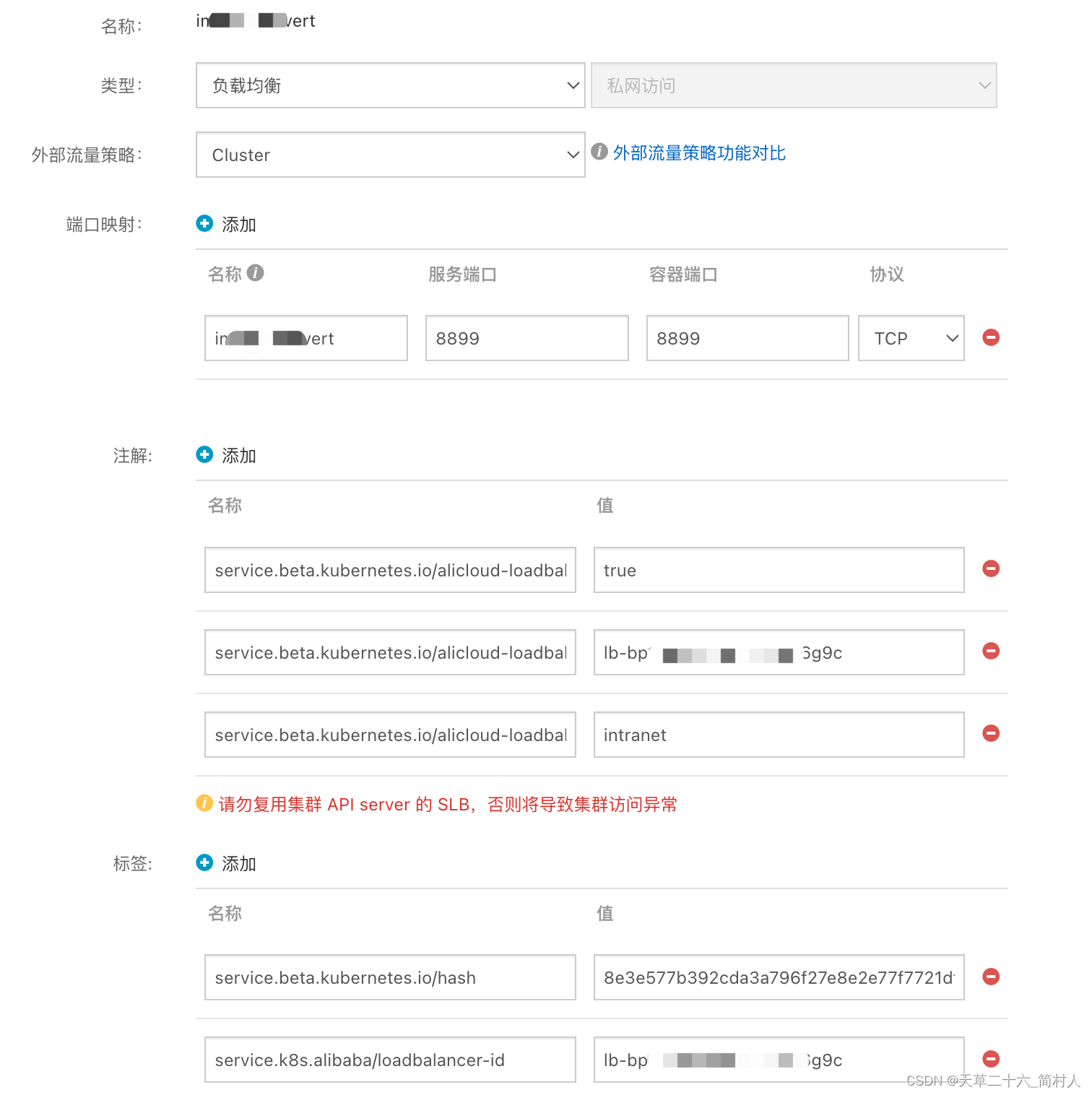Delete the annotation row with value true
Image resolution: width=1092 pixels, height=1095 pixels.
click(991, 568)
